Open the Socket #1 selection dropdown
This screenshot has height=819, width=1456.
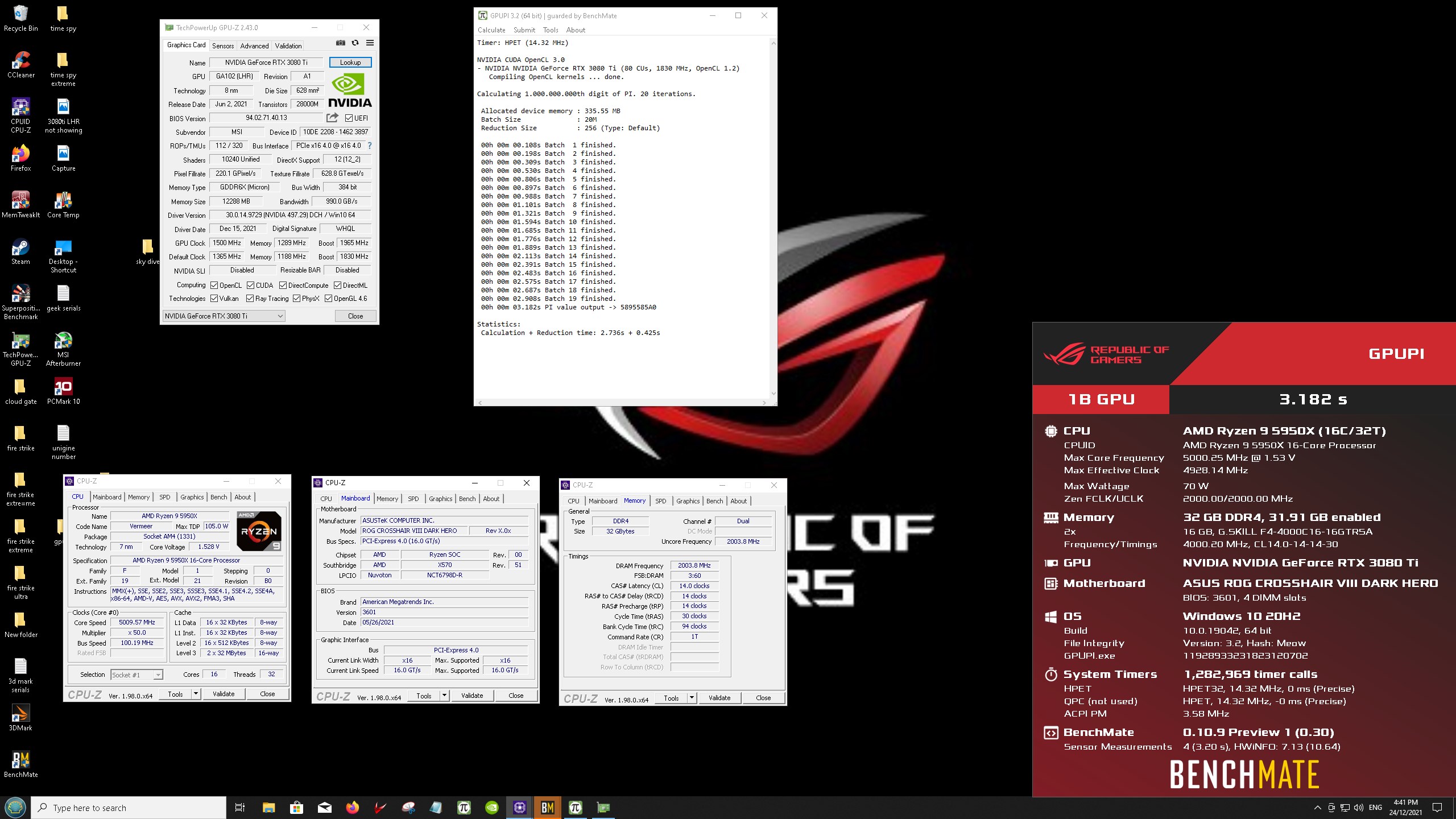(136, 675)
